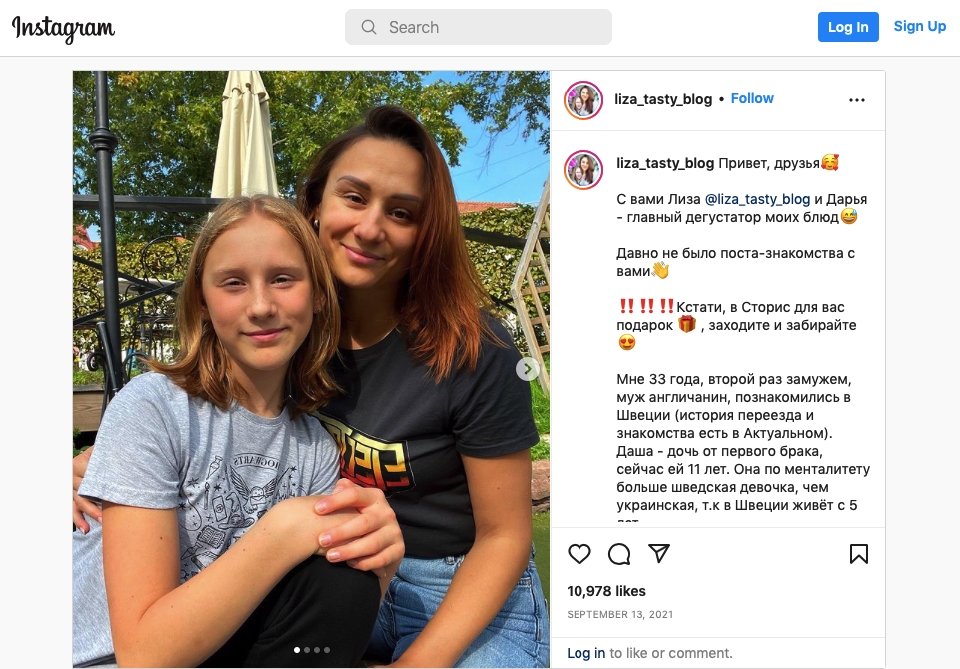Open the profile avatar in post header
Viewport: 960px width, 669px height.
click(x=583, y=100)
